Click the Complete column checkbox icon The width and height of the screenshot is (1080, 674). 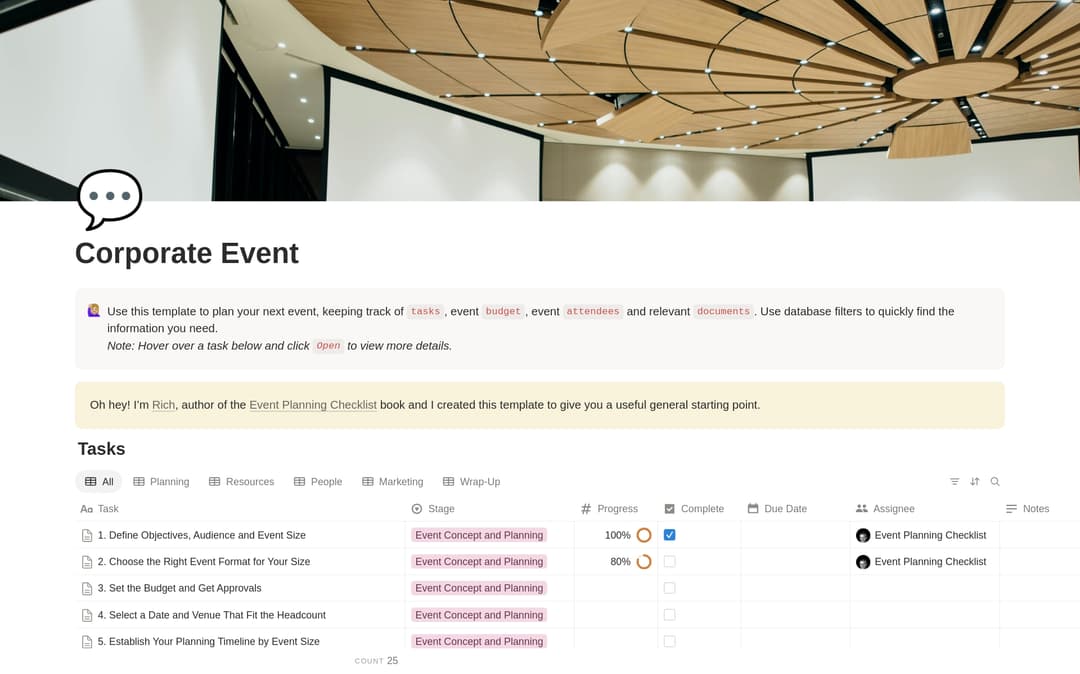pyautogui.click(x=669, y=509)
